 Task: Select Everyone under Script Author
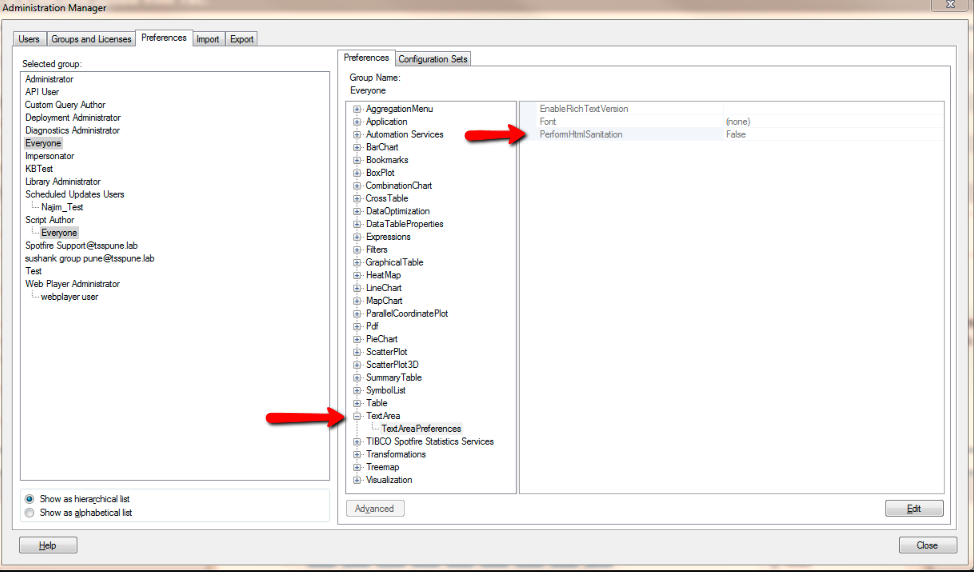click(x=59, y=233)
